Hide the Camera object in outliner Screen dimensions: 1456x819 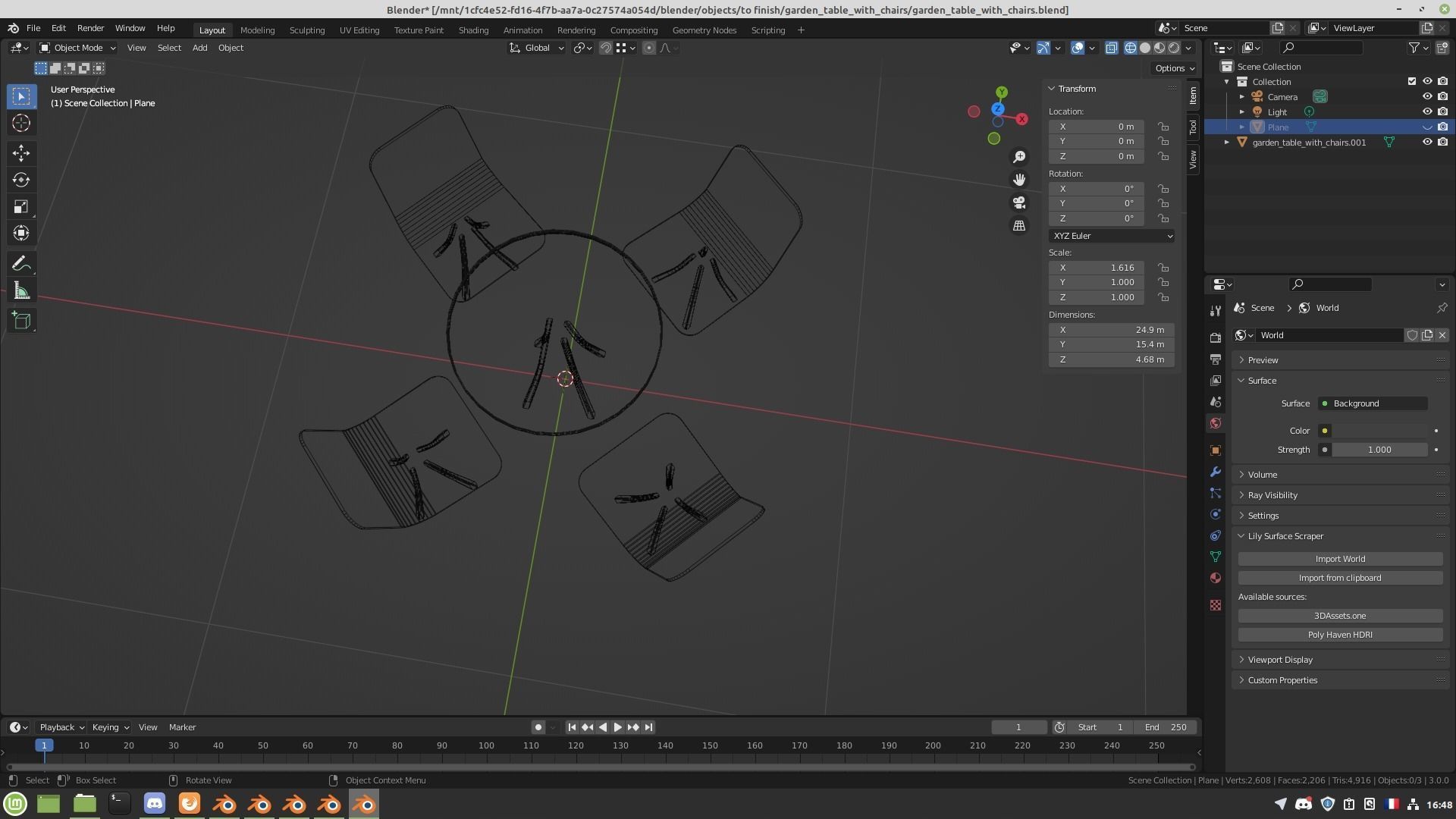pyautogui.click(x=1426, y=97)
